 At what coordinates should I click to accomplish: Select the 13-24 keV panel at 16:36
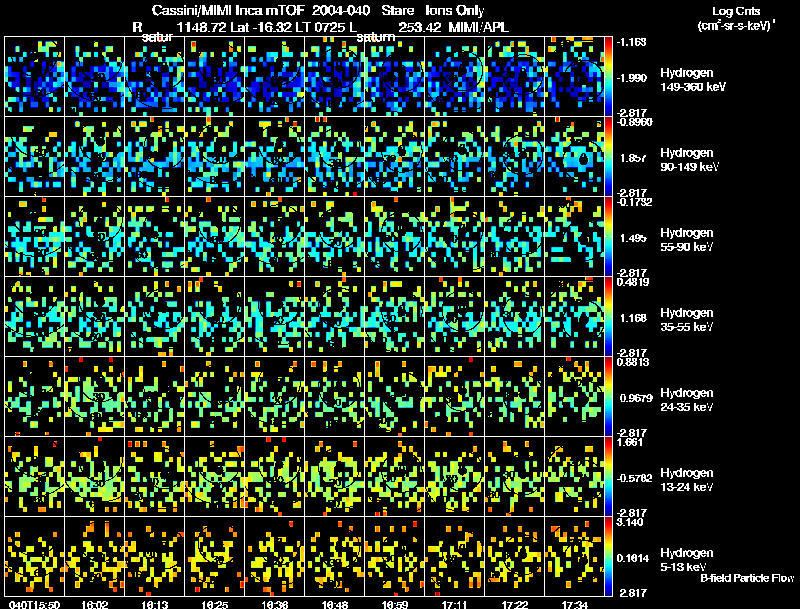(275, 477)
